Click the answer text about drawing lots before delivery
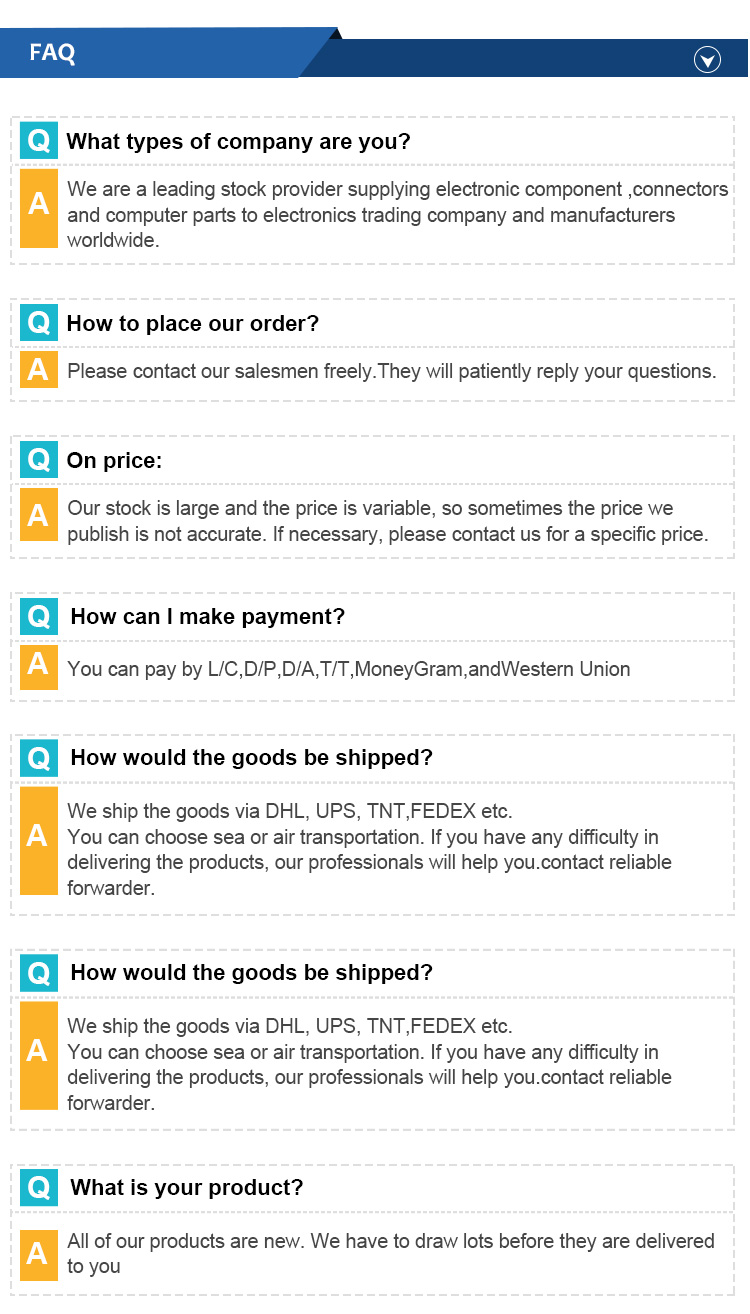 [x=391, y=1253]
